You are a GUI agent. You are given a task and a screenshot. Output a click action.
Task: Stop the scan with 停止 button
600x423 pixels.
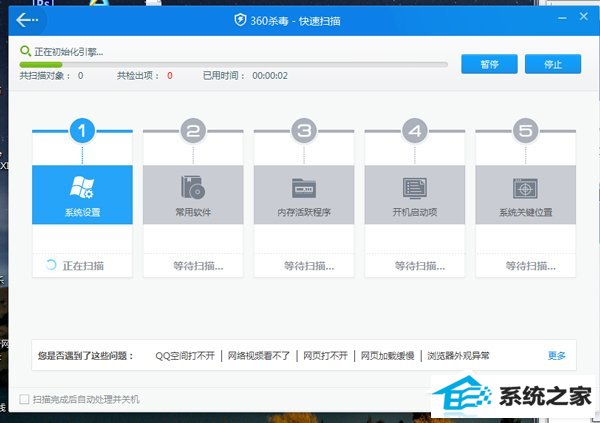(x=553, y=64)
